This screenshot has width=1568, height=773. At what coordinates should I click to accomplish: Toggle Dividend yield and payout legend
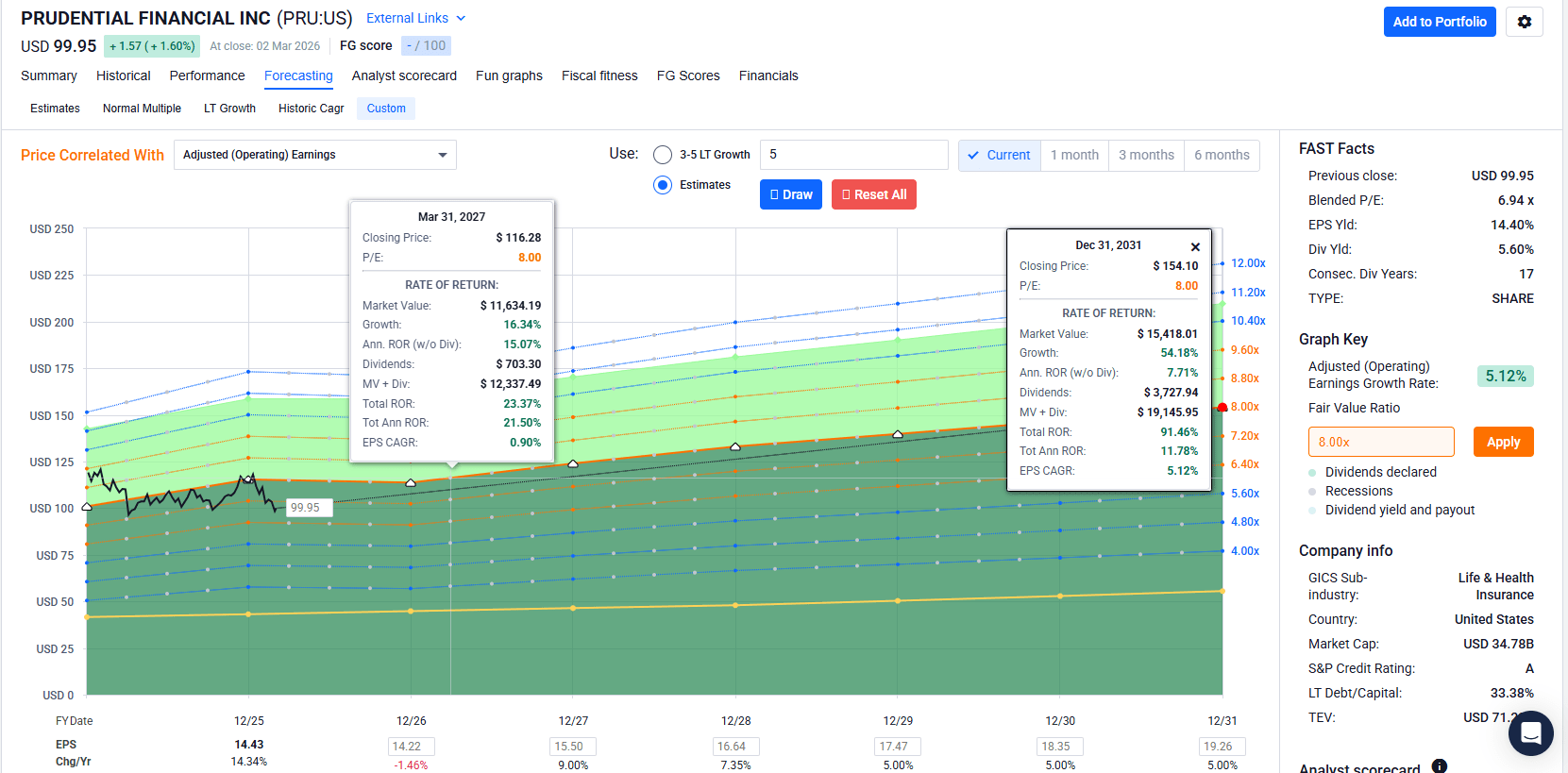(x=1312, y=510)
